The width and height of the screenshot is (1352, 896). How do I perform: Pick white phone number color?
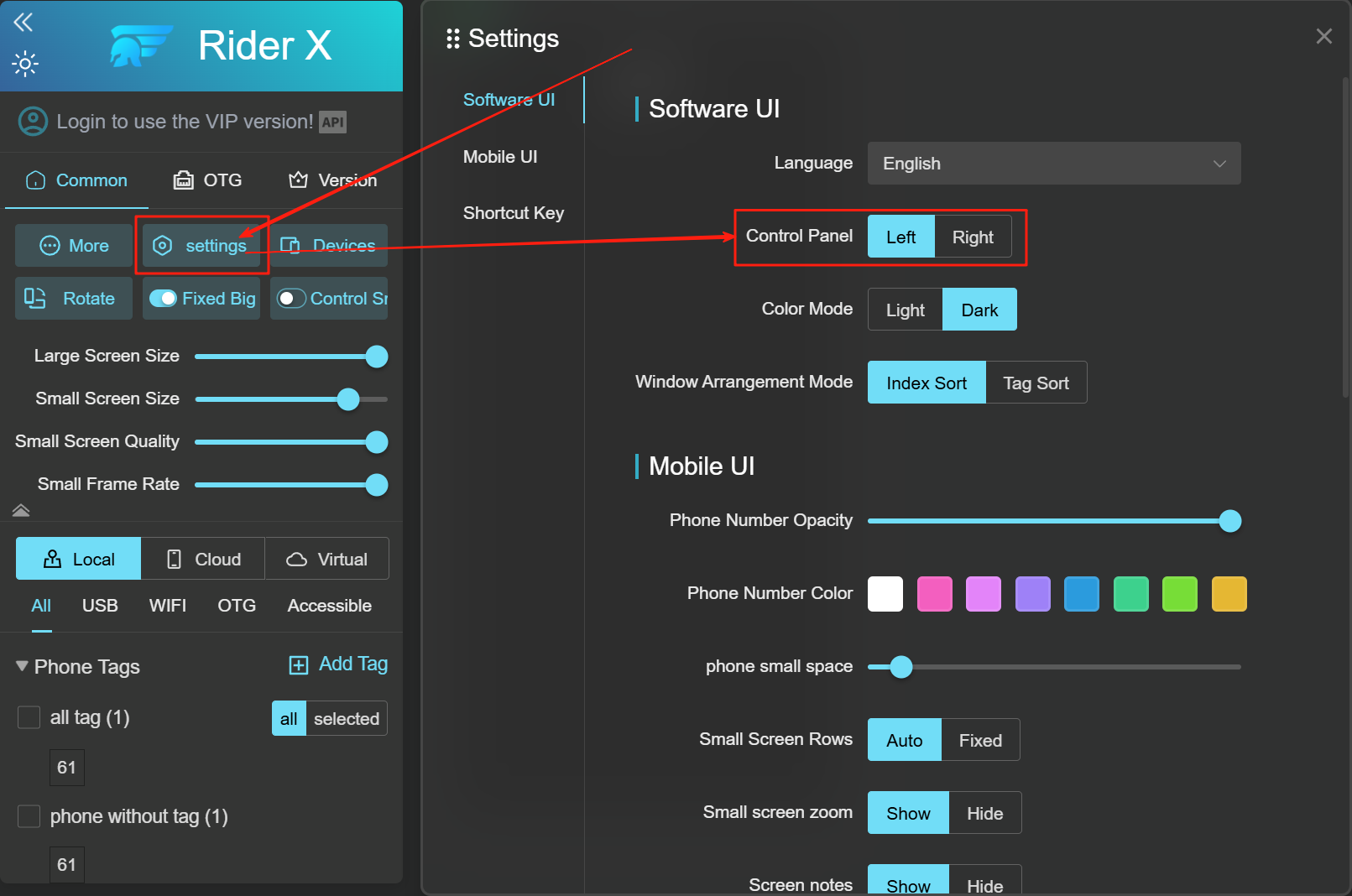click(x=885, y=594)
